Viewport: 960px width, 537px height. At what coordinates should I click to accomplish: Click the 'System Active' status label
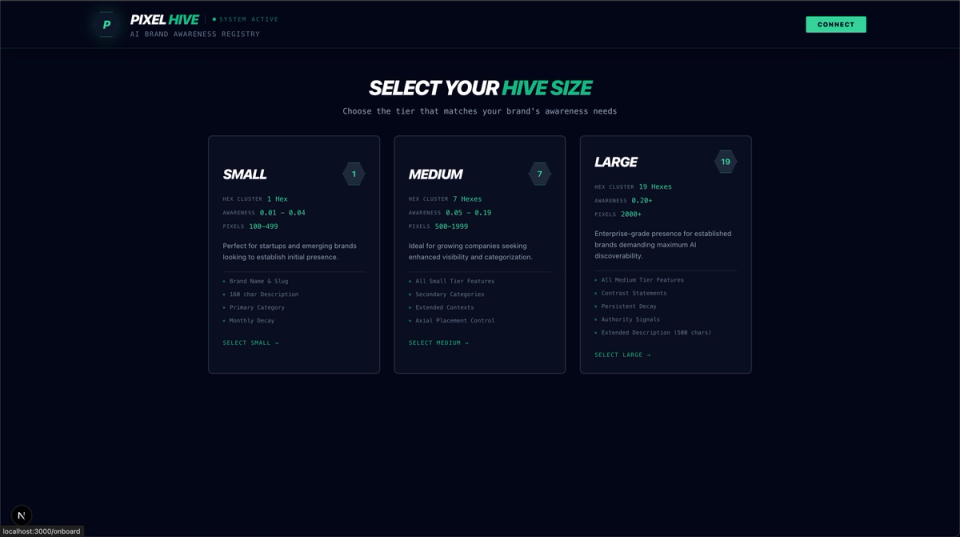(x=249, y=20)
